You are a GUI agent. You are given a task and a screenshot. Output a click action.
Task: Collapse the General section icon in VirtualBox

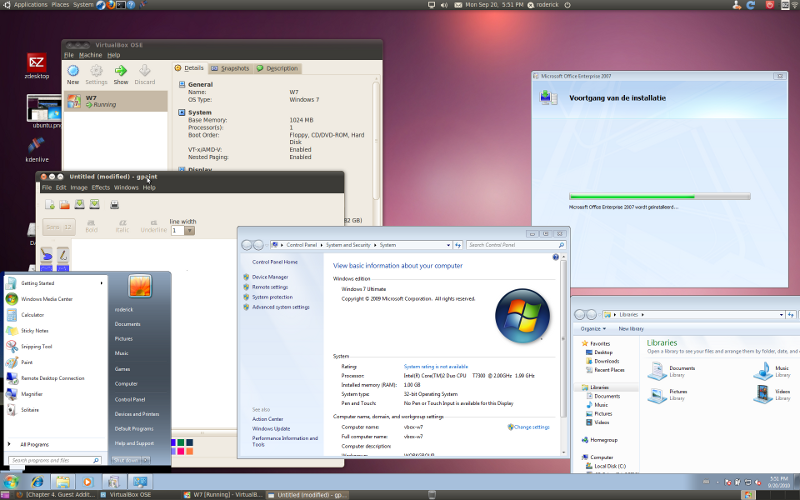[x=182, y=84]
